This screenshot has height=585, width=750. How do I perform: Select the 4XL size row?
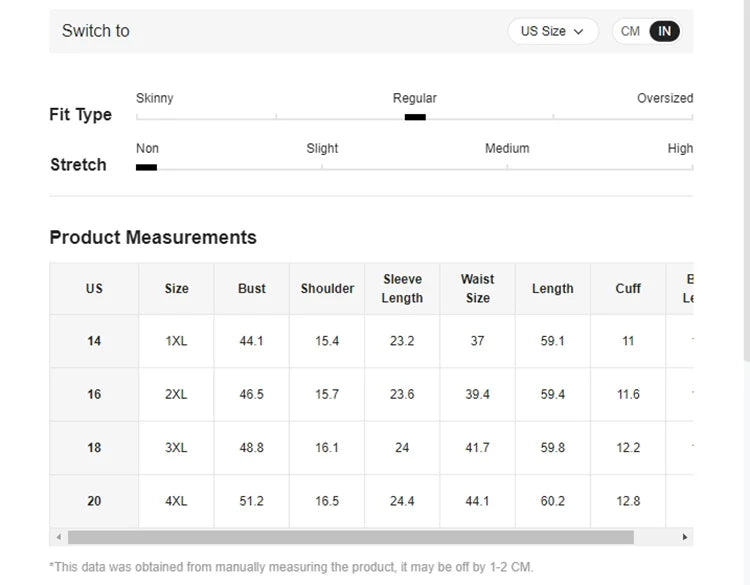(176, 501)
